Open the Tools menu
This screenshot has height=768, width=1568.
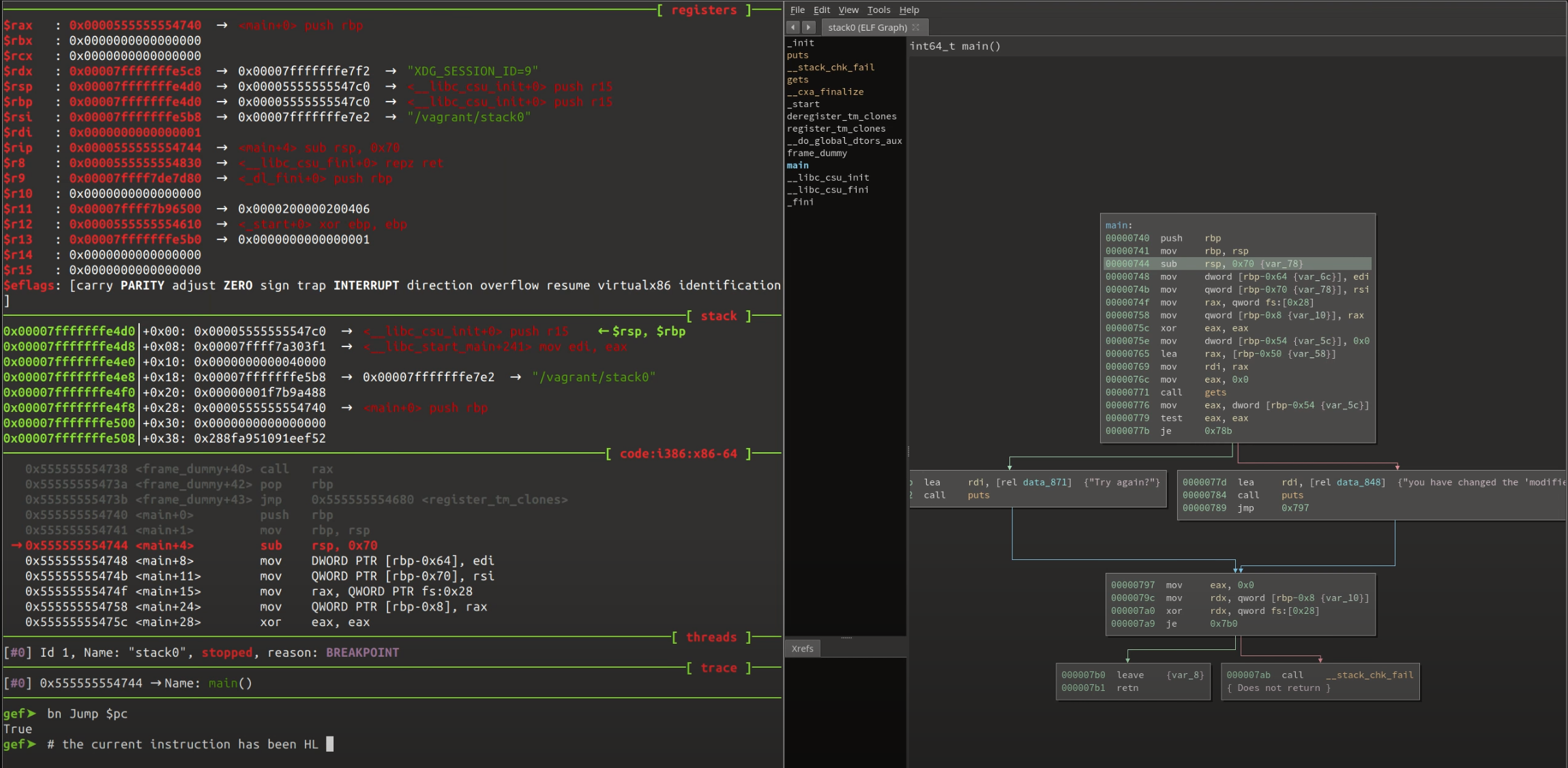878,10
